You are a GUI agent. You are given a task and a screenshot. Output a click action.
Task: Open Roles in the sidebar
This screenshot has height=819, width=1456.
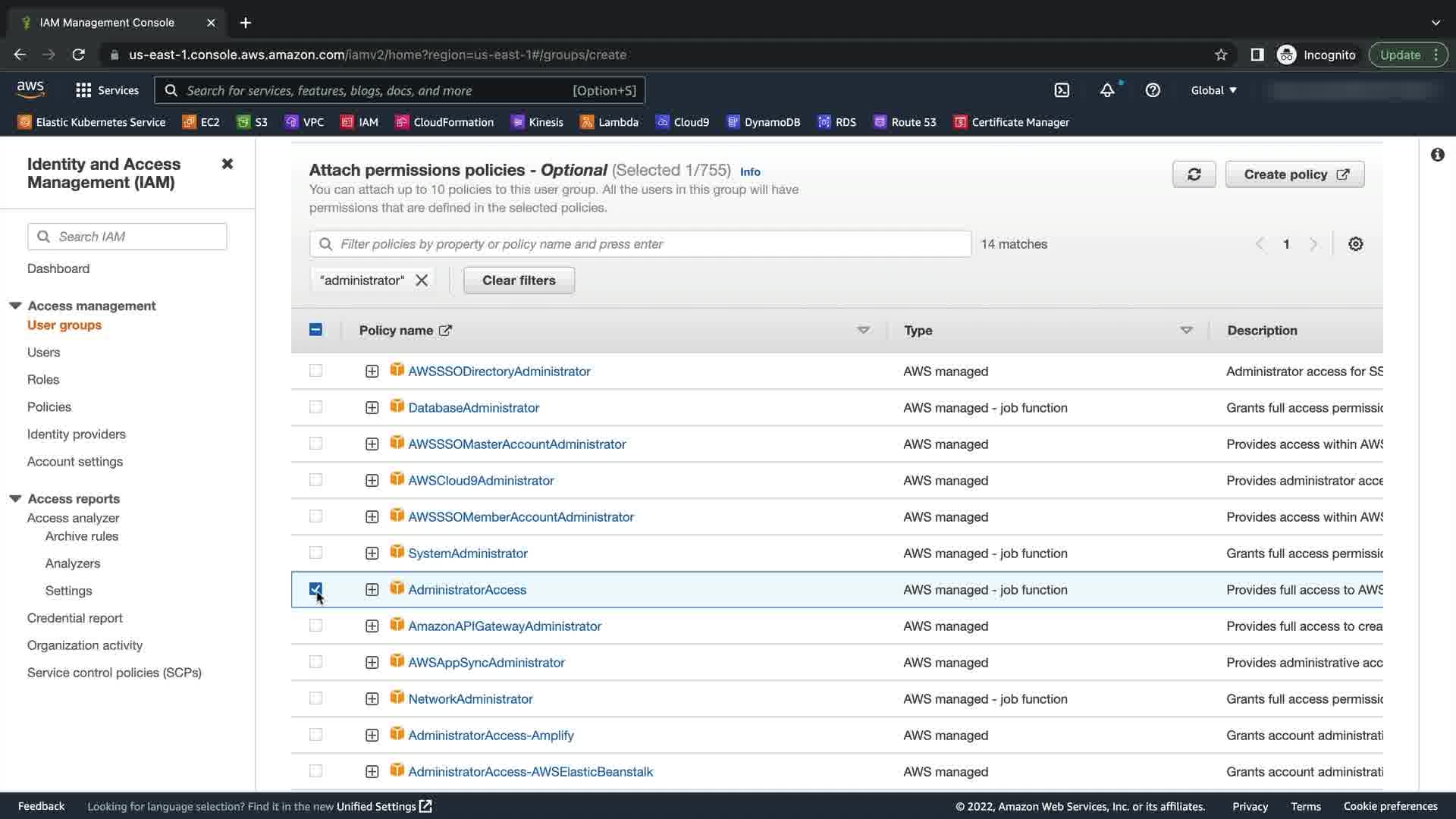coord(43,379)
